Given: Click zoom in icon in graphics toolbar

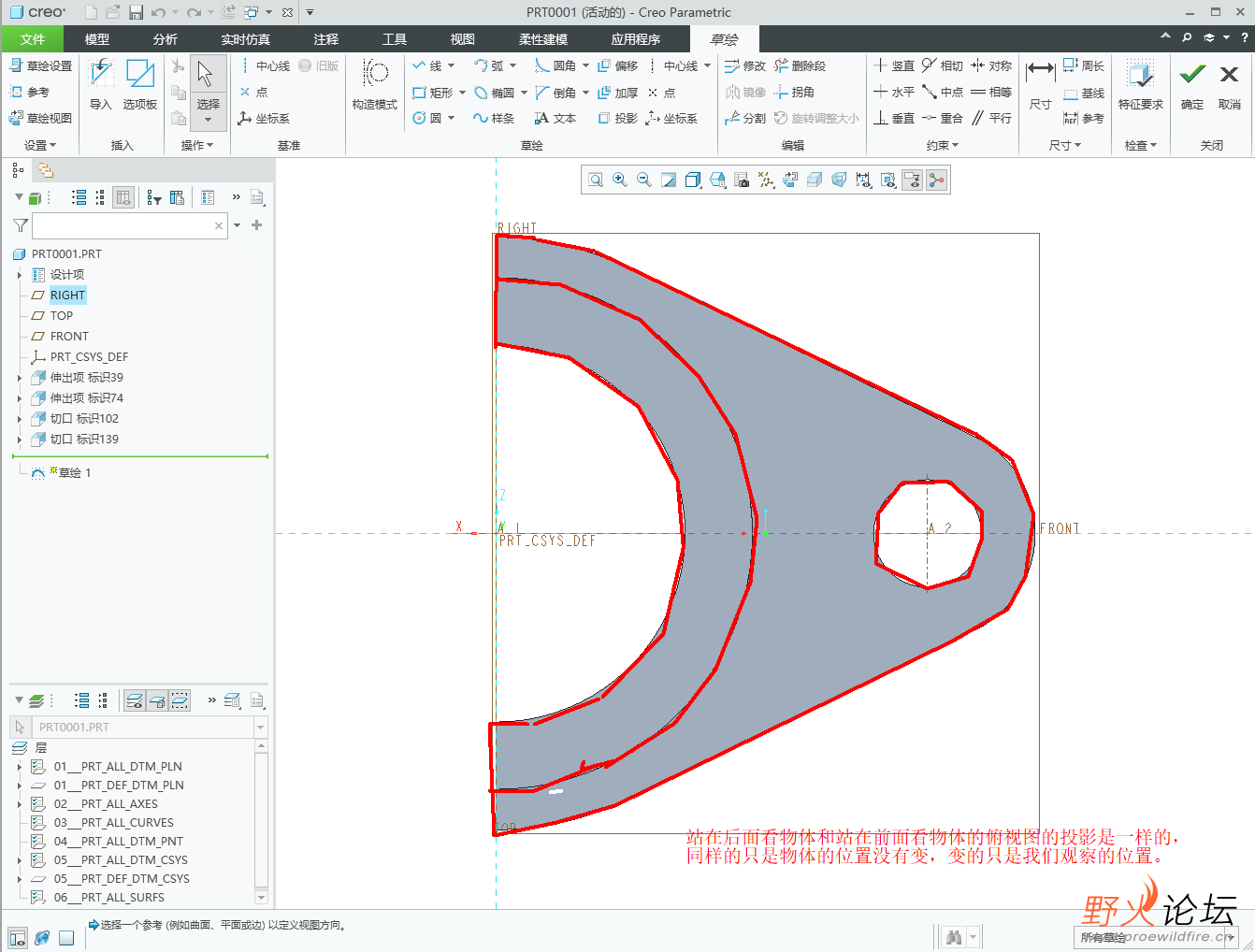Looking at the screenshot, I should (620, 180).
